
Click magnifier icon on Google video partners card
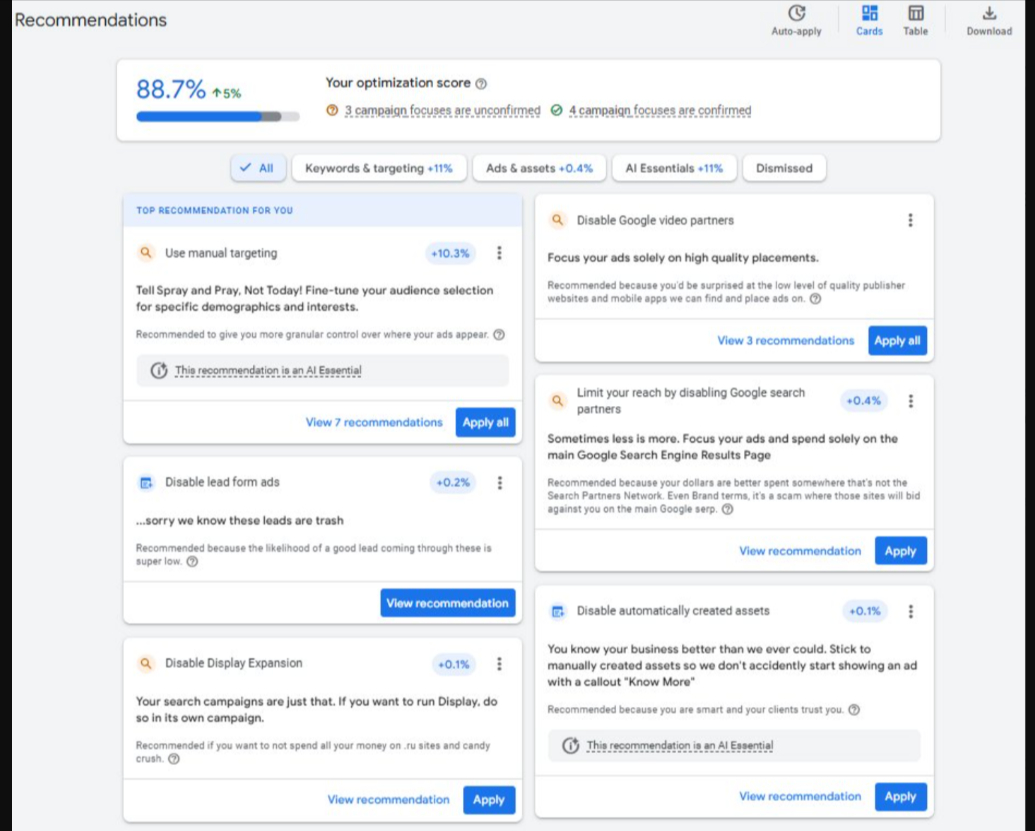click(558, 220)
